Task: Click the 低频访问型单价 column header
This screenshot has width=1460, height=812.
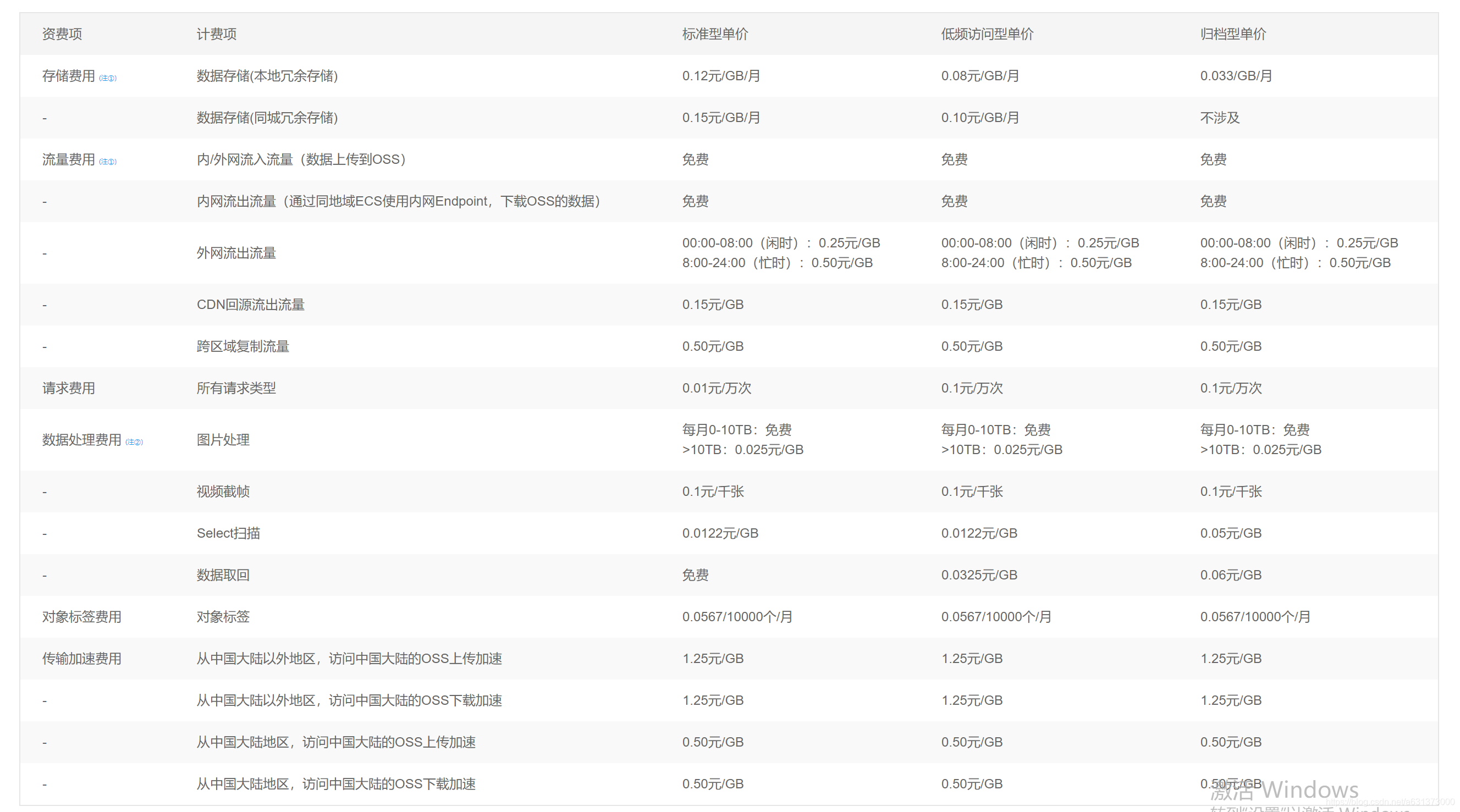Action: click(x=987, y=34)
